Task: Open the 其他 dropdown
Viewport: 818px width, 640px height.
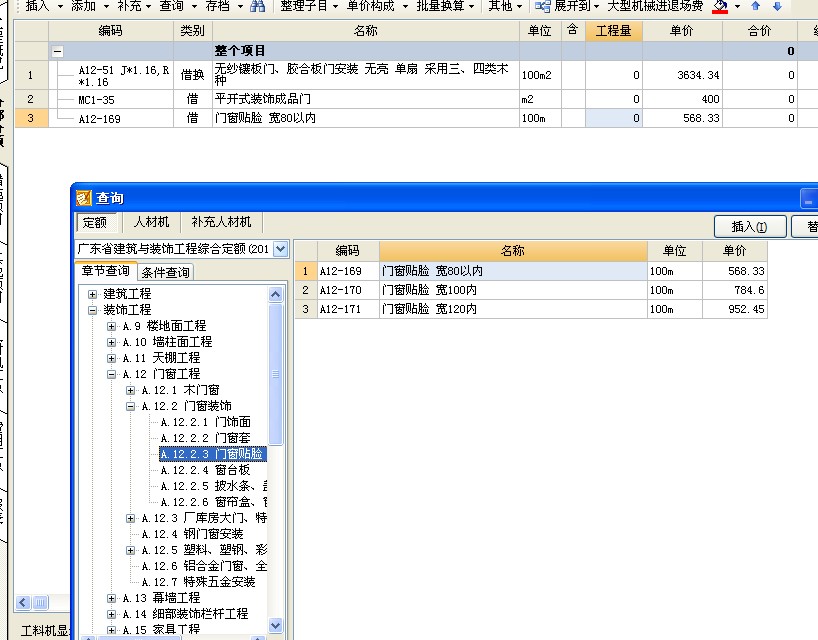Action: (505, 6)
